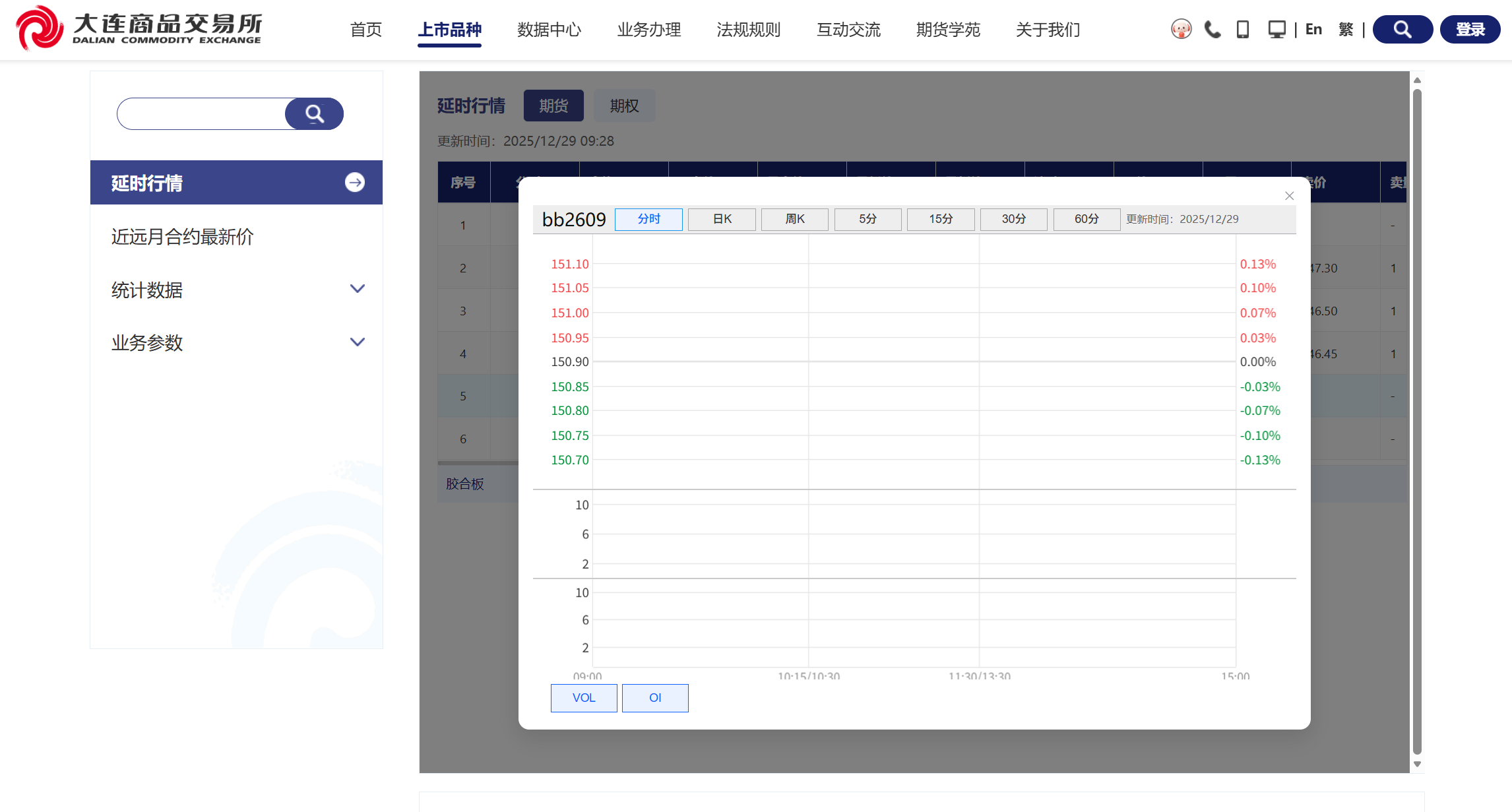Close the bb2609 chart popup
The image size is (1512, 812).
coord(1289,196)
